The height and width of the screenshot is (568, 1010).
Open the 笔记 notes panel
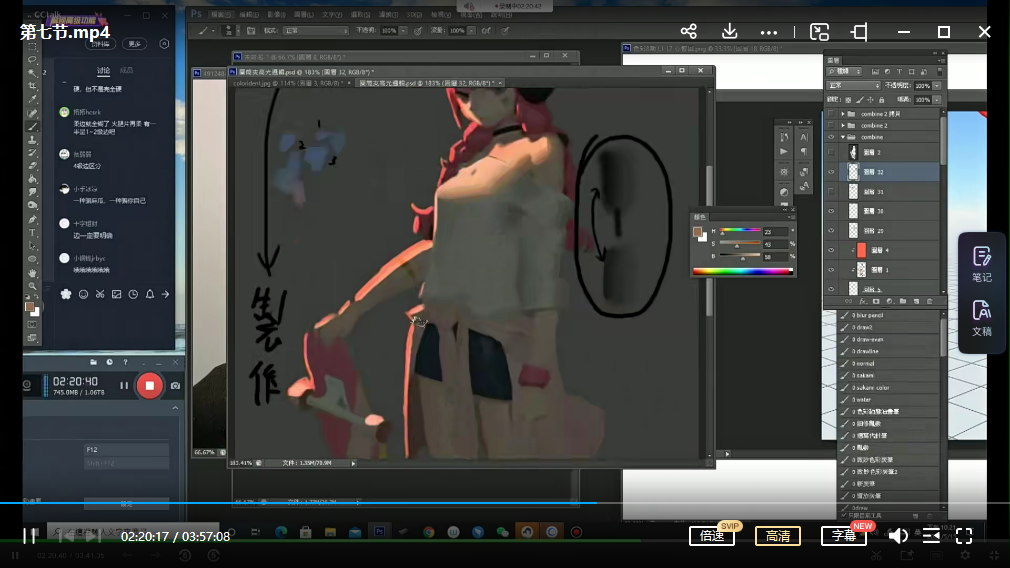point(981,264)
